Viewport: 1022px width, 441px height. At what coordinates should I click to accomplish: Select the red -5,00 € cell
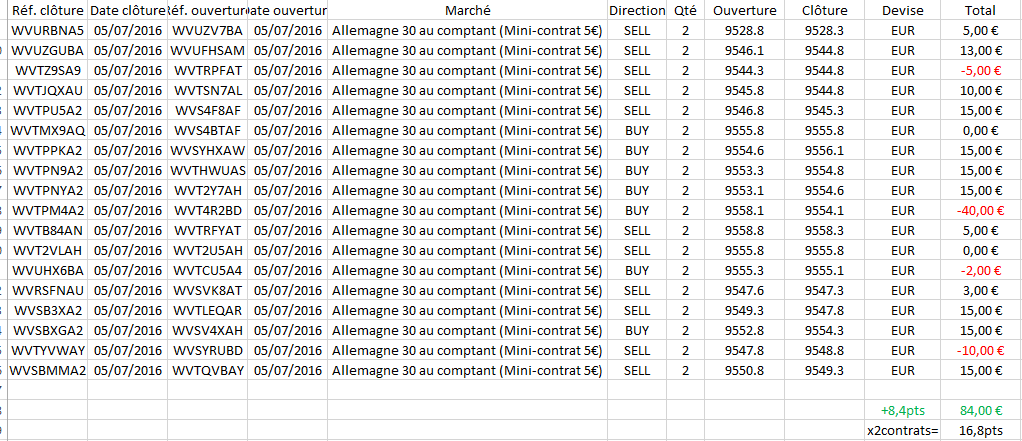(981, 70)
